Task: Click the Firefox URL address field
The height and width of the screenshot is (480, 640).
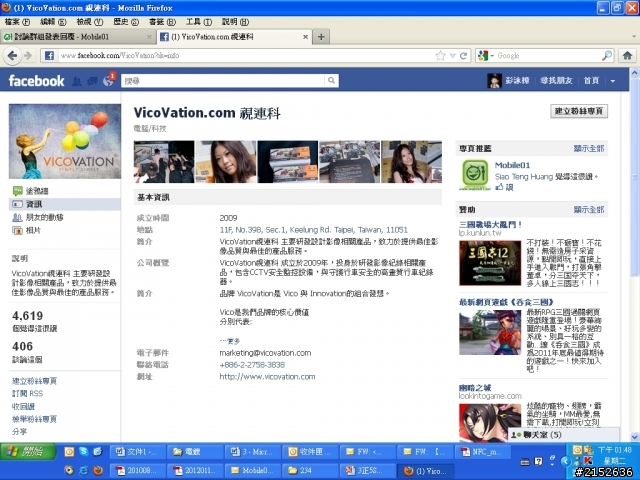Action: point(245,56)
